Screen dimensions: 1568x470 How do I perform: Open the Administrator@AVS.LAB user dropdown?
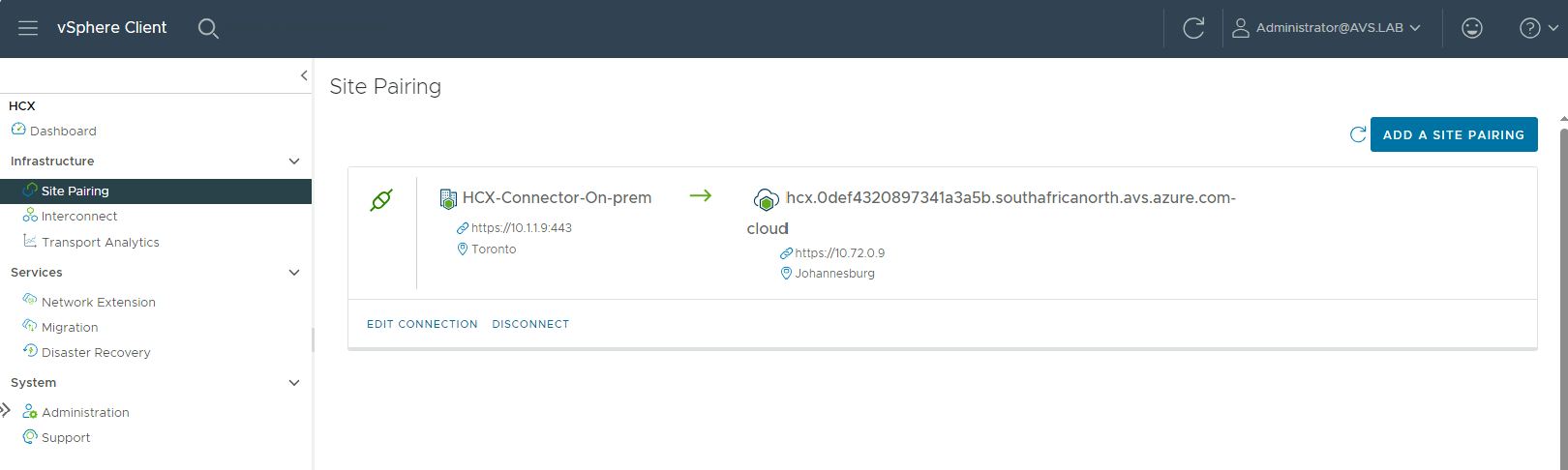(1326, 28)
